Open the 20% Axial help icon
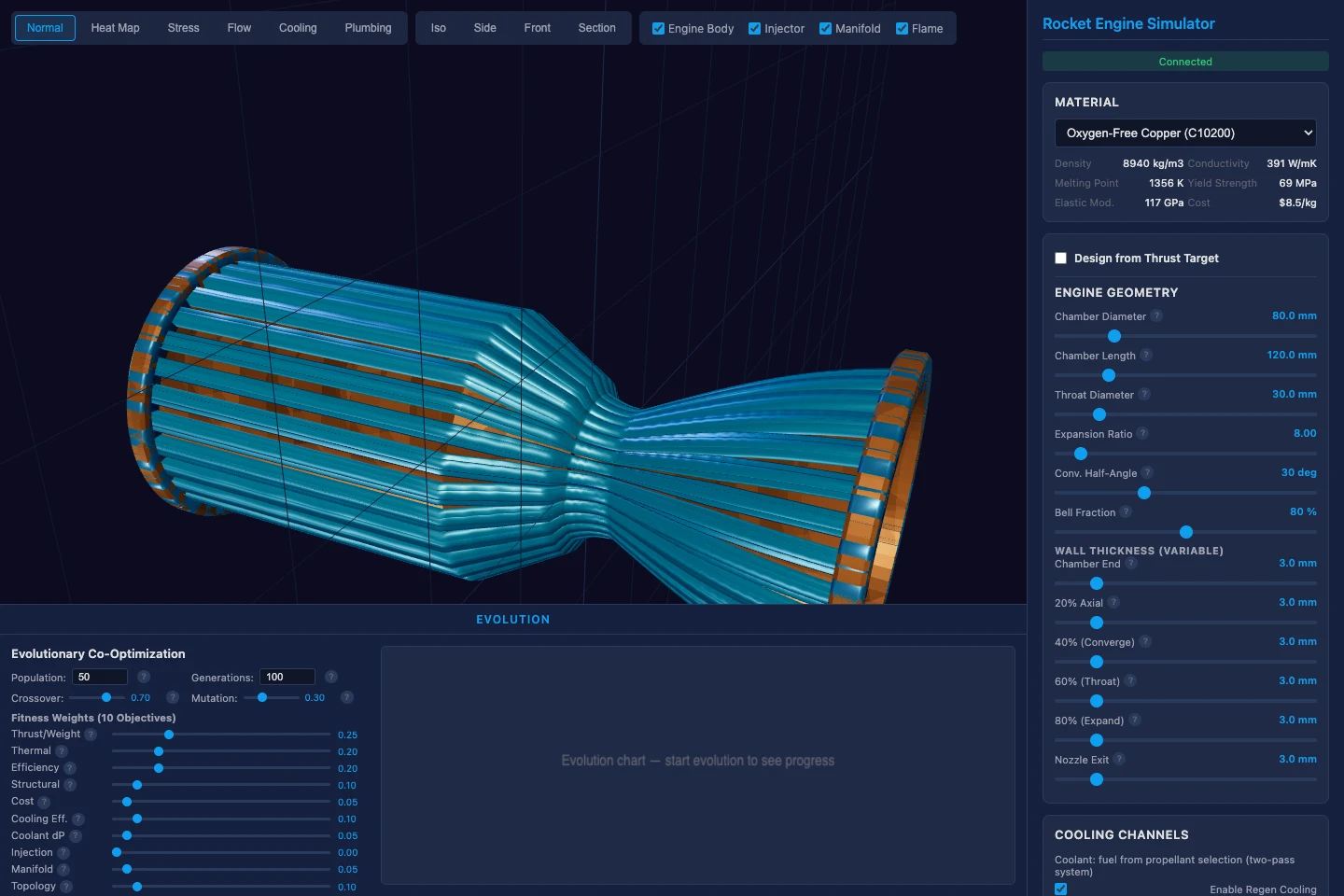Screen dimensions: 1344x896 click(x=1113, y=602)
